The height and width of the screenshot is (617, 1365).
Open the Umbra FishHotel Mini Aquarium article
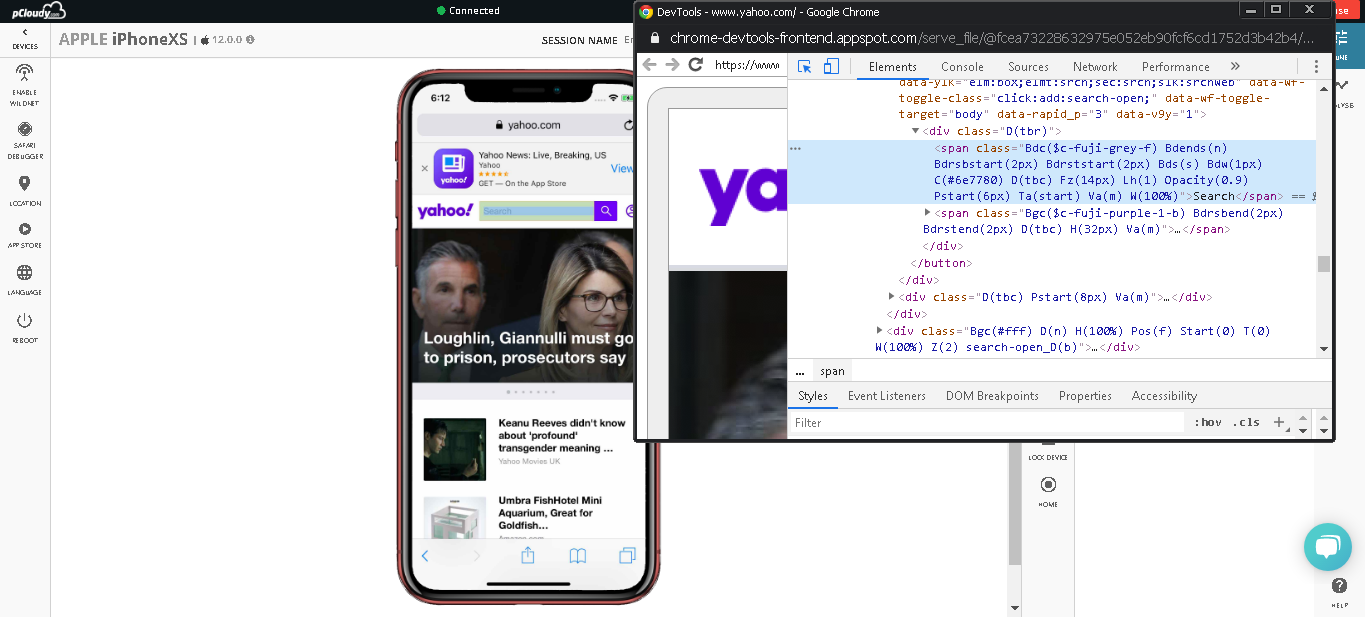[x=550, y=513]
